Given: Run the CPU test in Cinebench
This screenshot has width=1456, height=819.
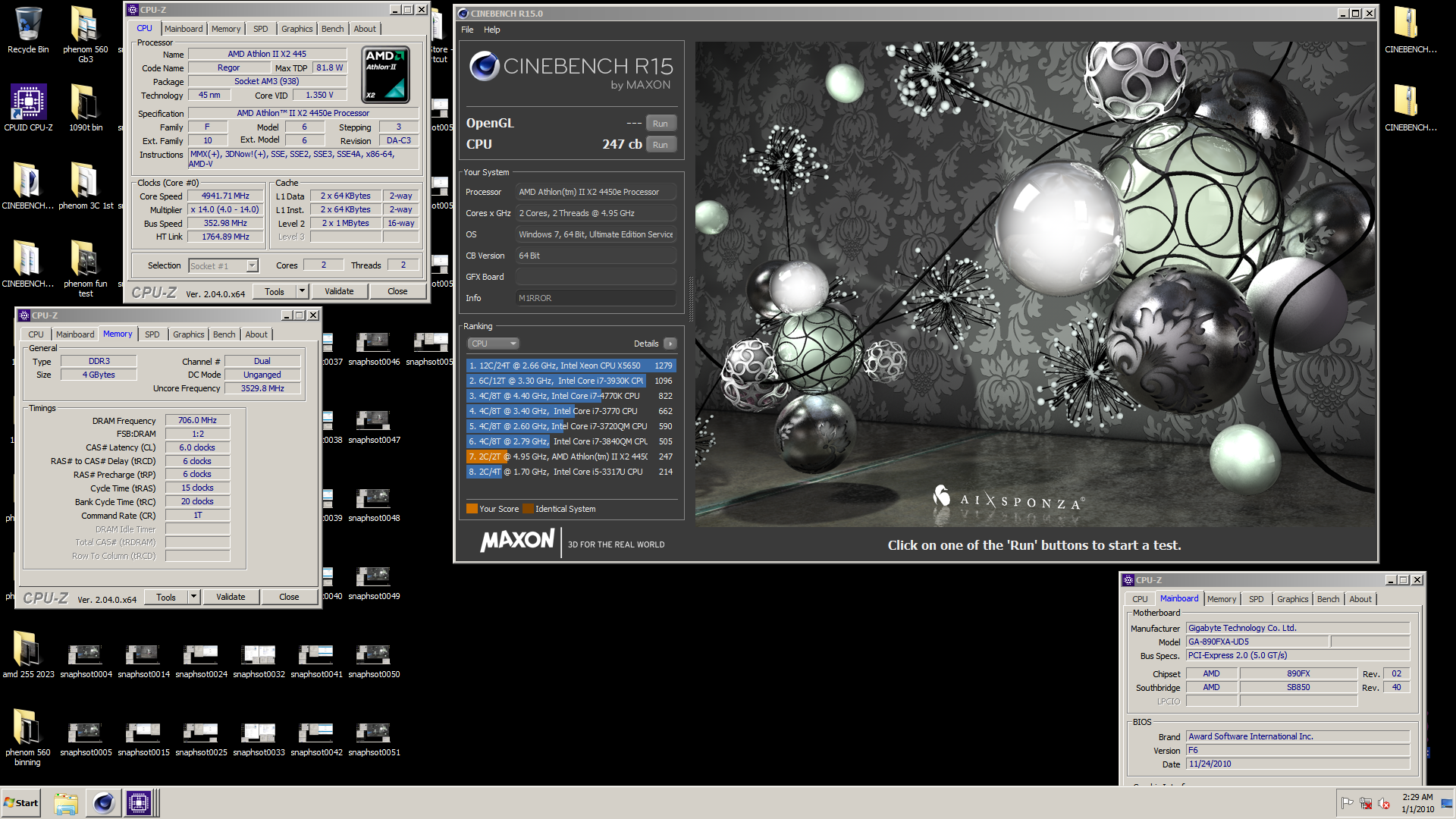Looking at the screenshot, I should click(660, 145).
